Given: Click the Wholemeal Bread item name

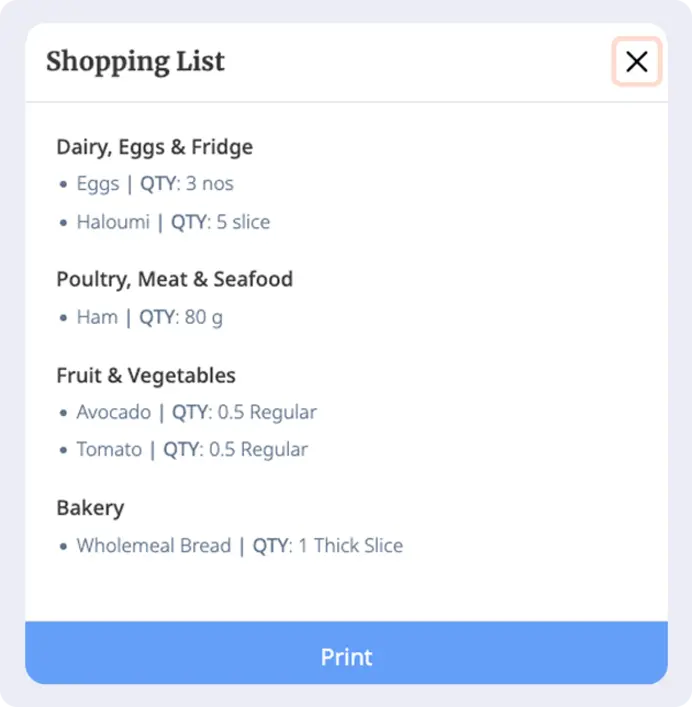Looking at the screenshot, I should click(x=153, y=546).
